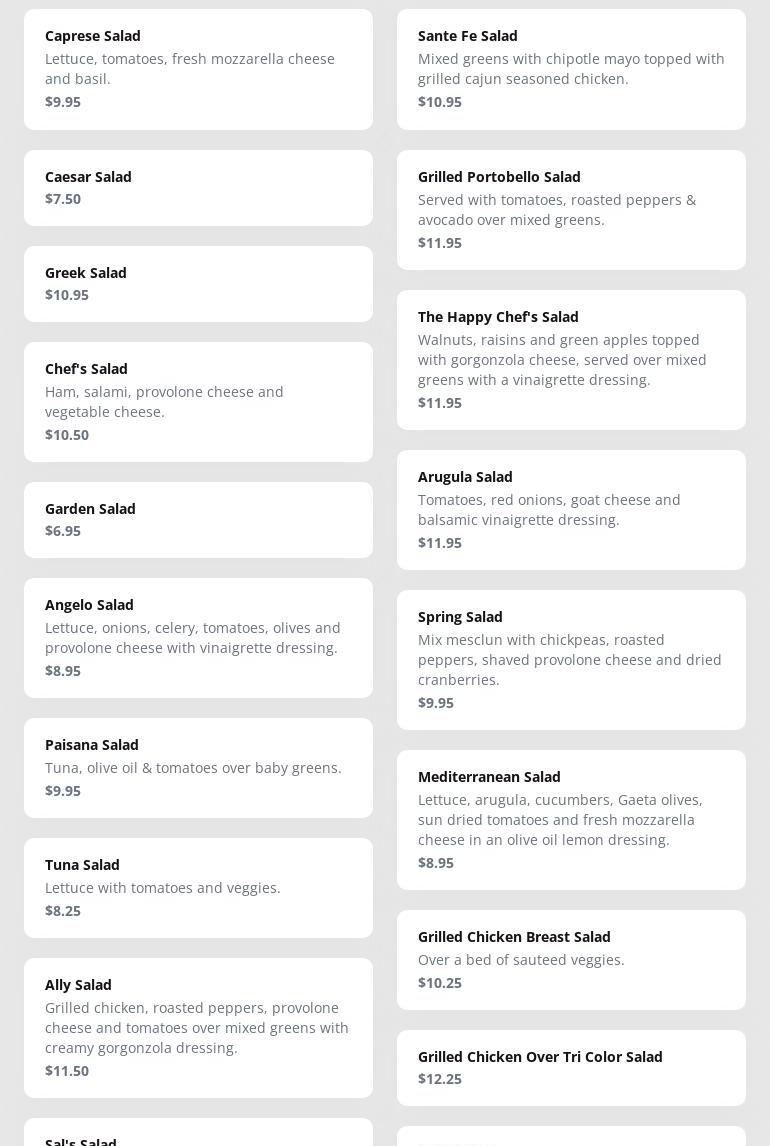This screenshot has height=1146, width=770.
Task: Click the Arugula Salad card
Action: coord(571,510)
